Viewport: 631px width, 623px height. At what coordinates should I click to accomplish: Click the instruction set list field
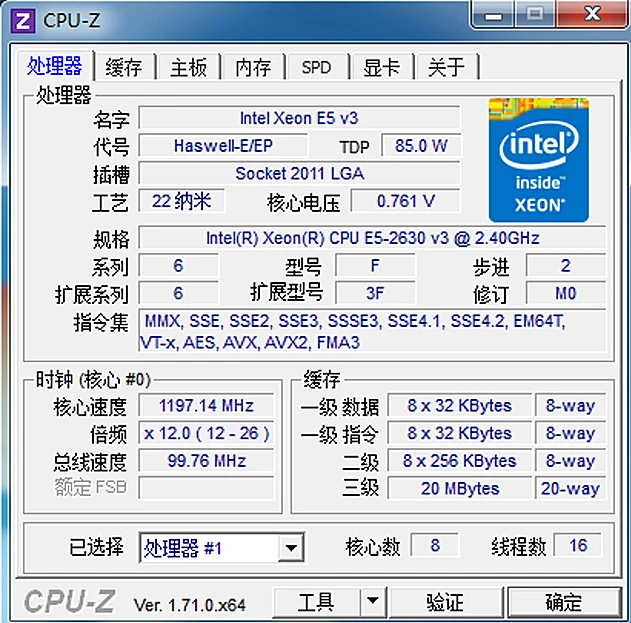click(372, 331)
